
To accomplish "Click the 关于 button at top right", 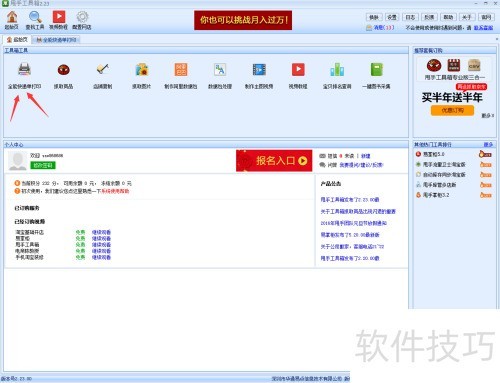I will pyautogui.click(x=467, y=17).
